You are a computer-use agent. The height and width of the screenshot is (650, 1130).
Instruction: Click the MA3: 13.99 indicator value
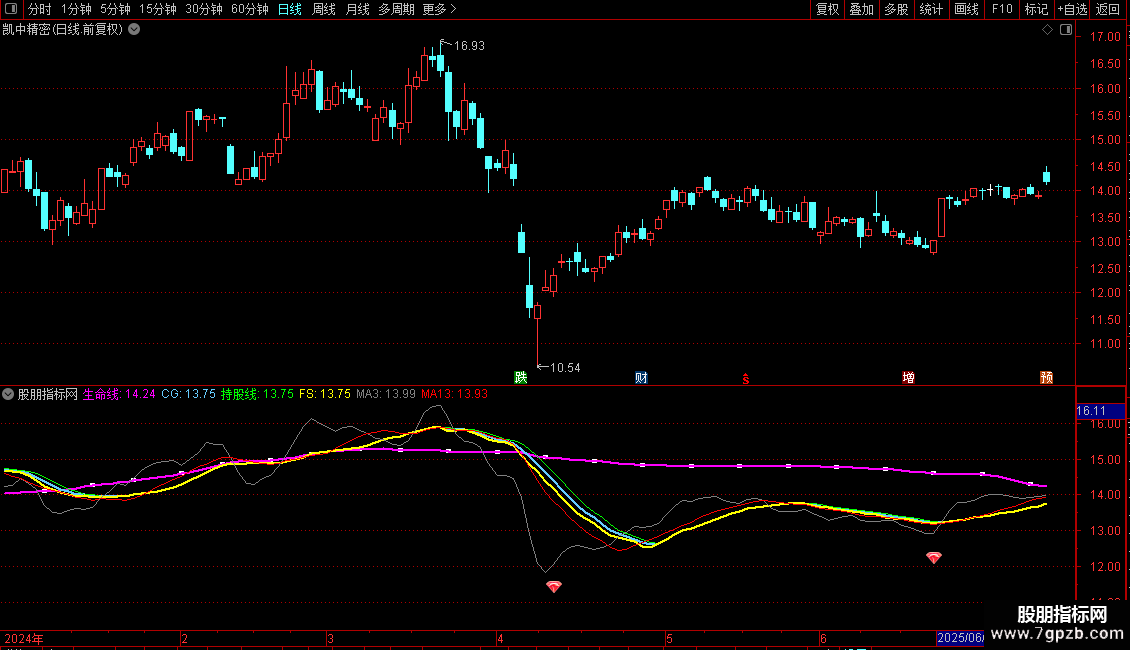386,394
